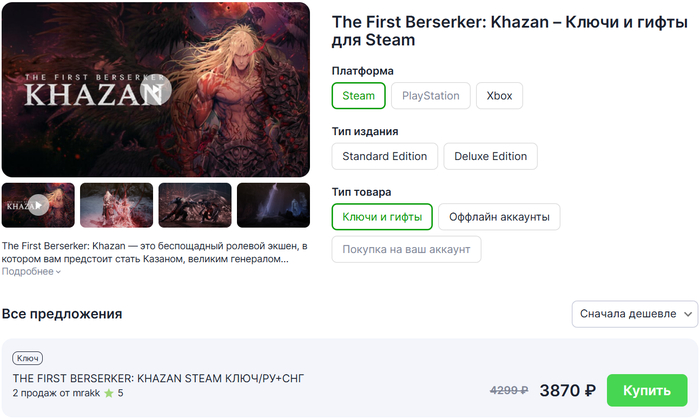Open the Khazan Steam key offer title
The height and width of the screenshot is (419, 700).
(158, 378)
